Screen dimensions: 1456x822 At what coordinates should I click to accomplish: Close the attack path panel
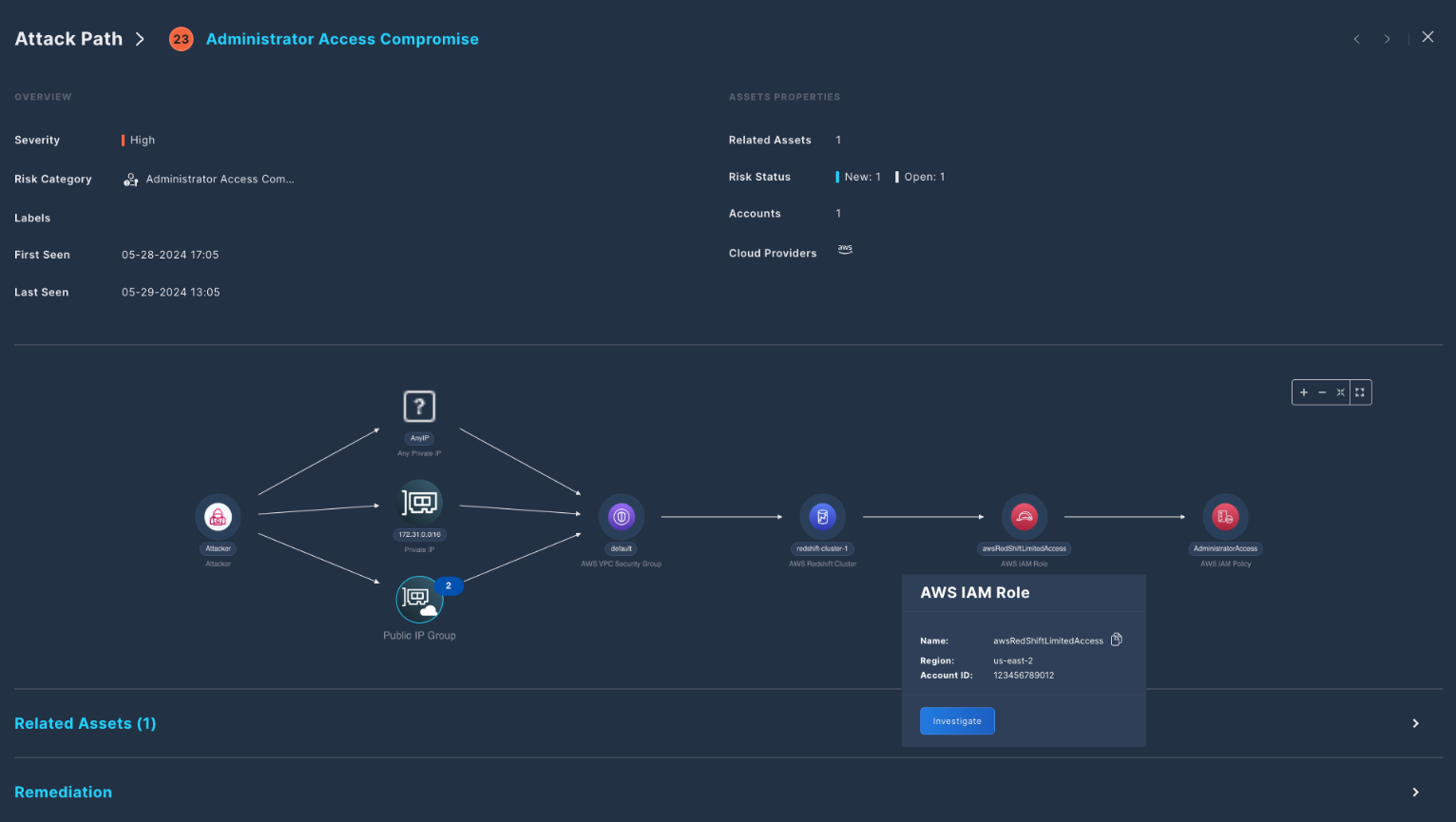click(x=1427, y=37)
